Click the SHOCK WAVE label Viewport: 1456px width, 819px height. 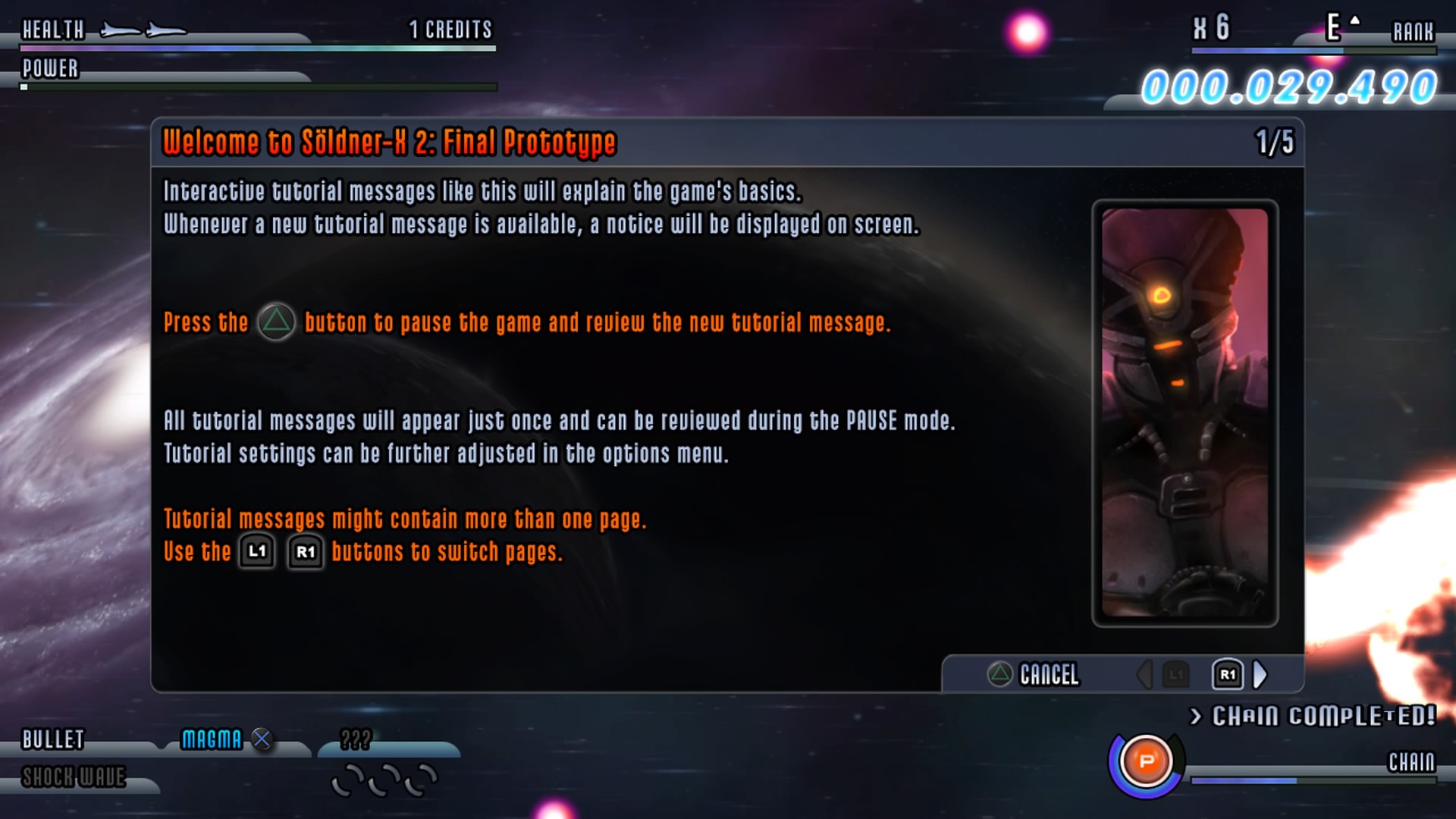point(74,777)
